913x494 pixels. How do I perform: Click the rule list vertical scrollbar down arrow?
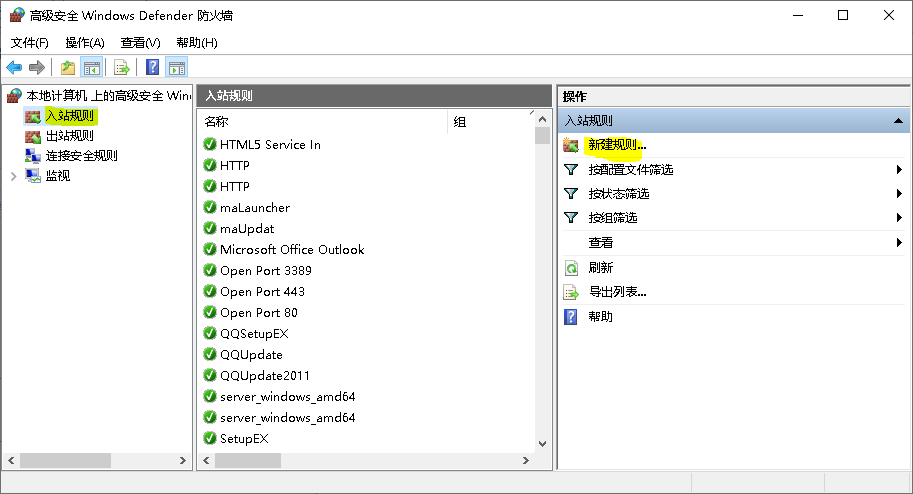coord(543,443)
